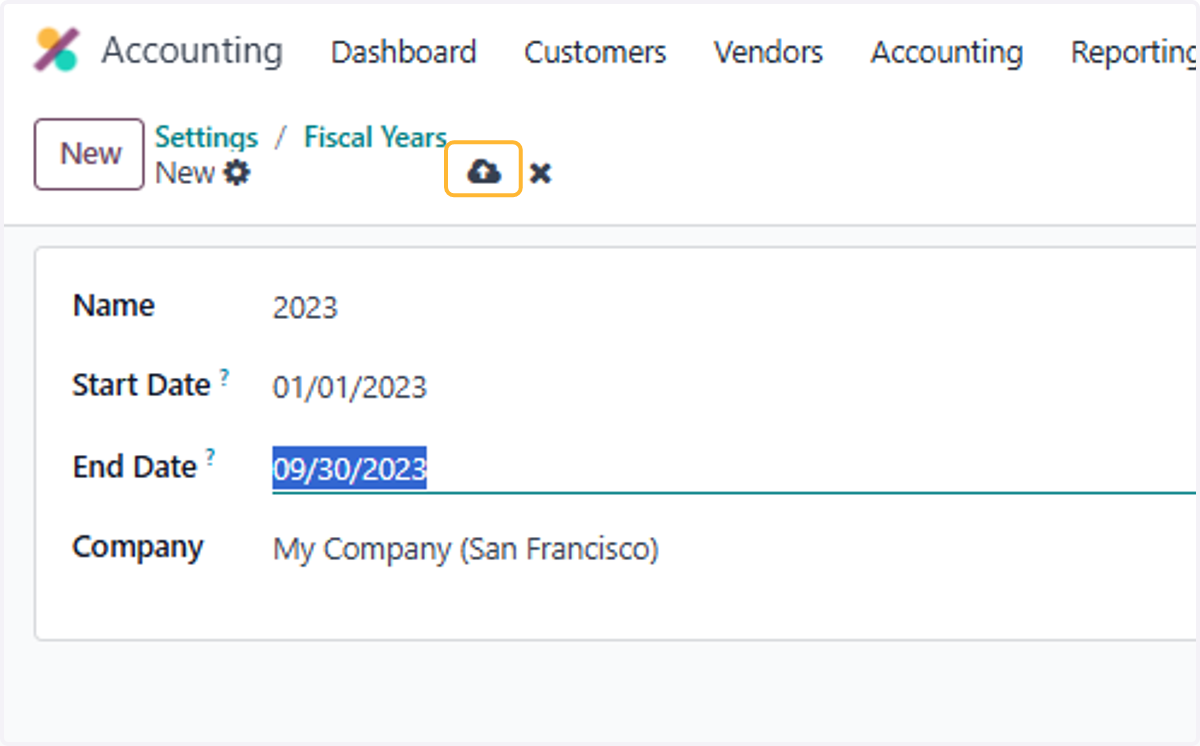This screenshot has height=746, width=1200.
Task: Open the Dashboard menu
Action: 404,52
